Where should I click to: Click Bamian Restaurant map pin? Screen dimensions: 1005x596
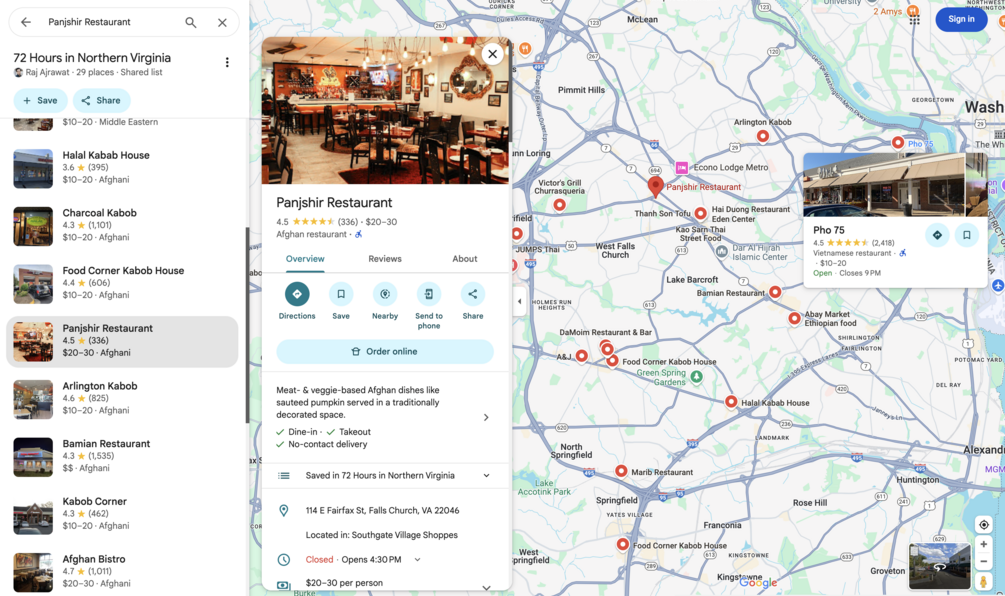(x=775, y=292)
